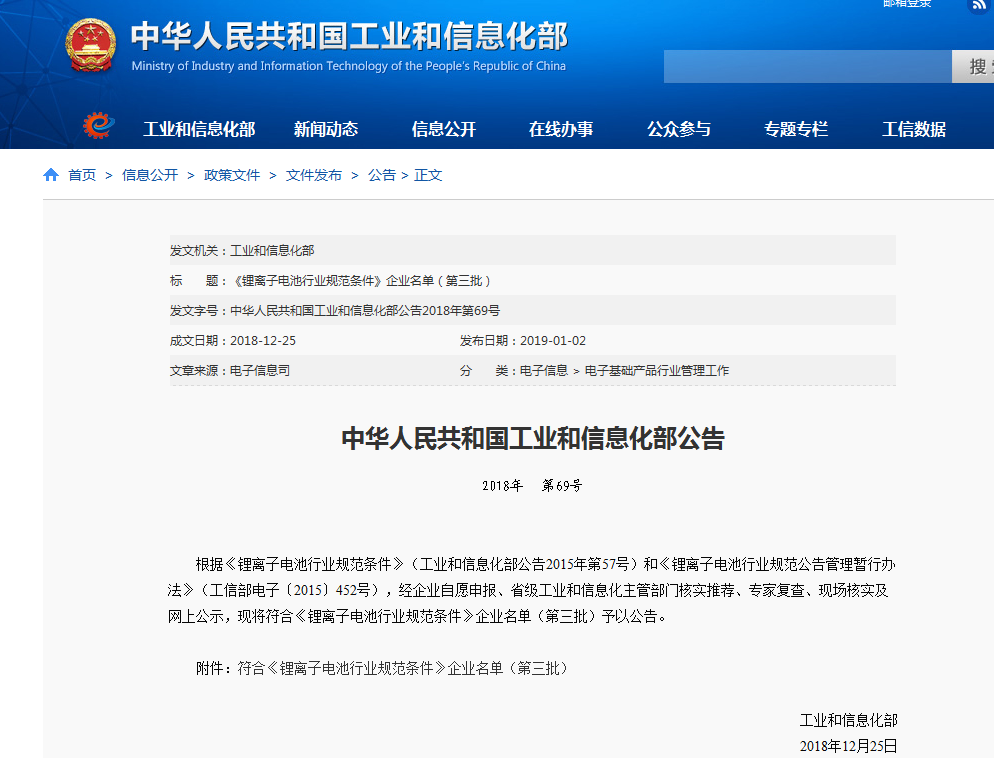The image size is (994, 758).
Task: Click the home icon in breadcrumb
Action: point(51,175)
